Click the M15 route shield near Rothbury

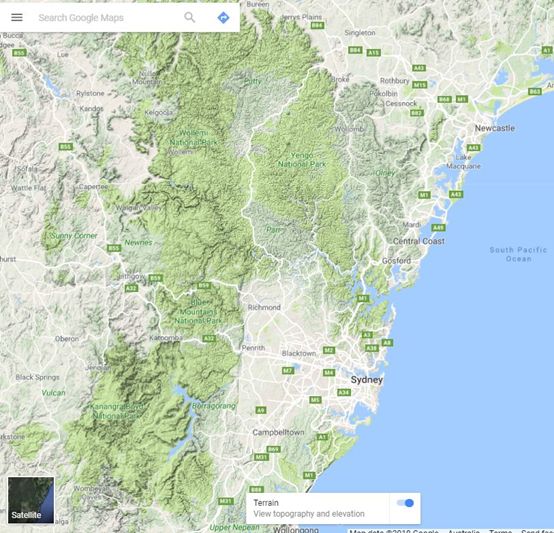click(419, 85)
